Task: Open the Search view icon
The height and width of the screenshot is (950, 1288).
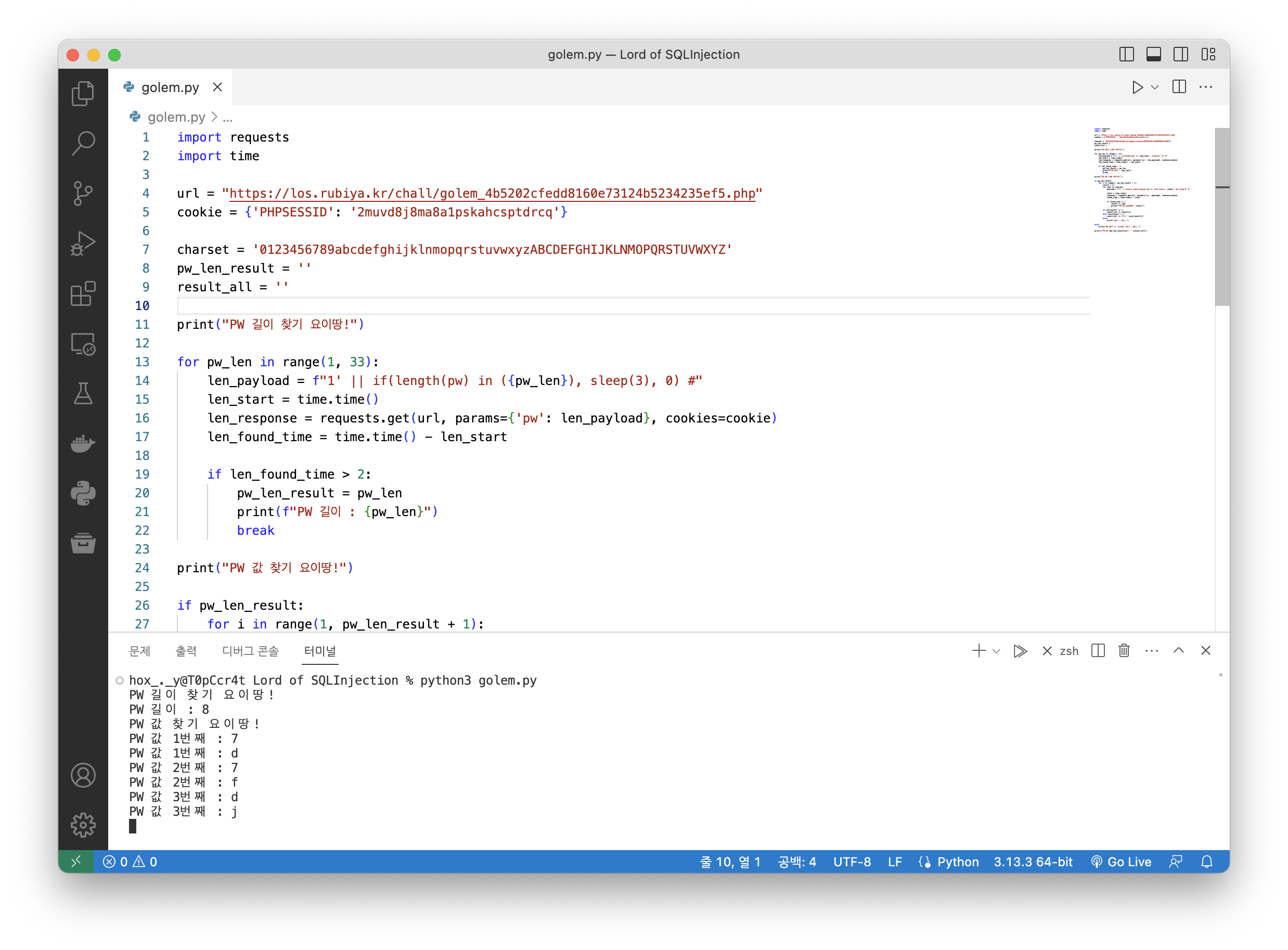Action: click(x=83, y=143)
